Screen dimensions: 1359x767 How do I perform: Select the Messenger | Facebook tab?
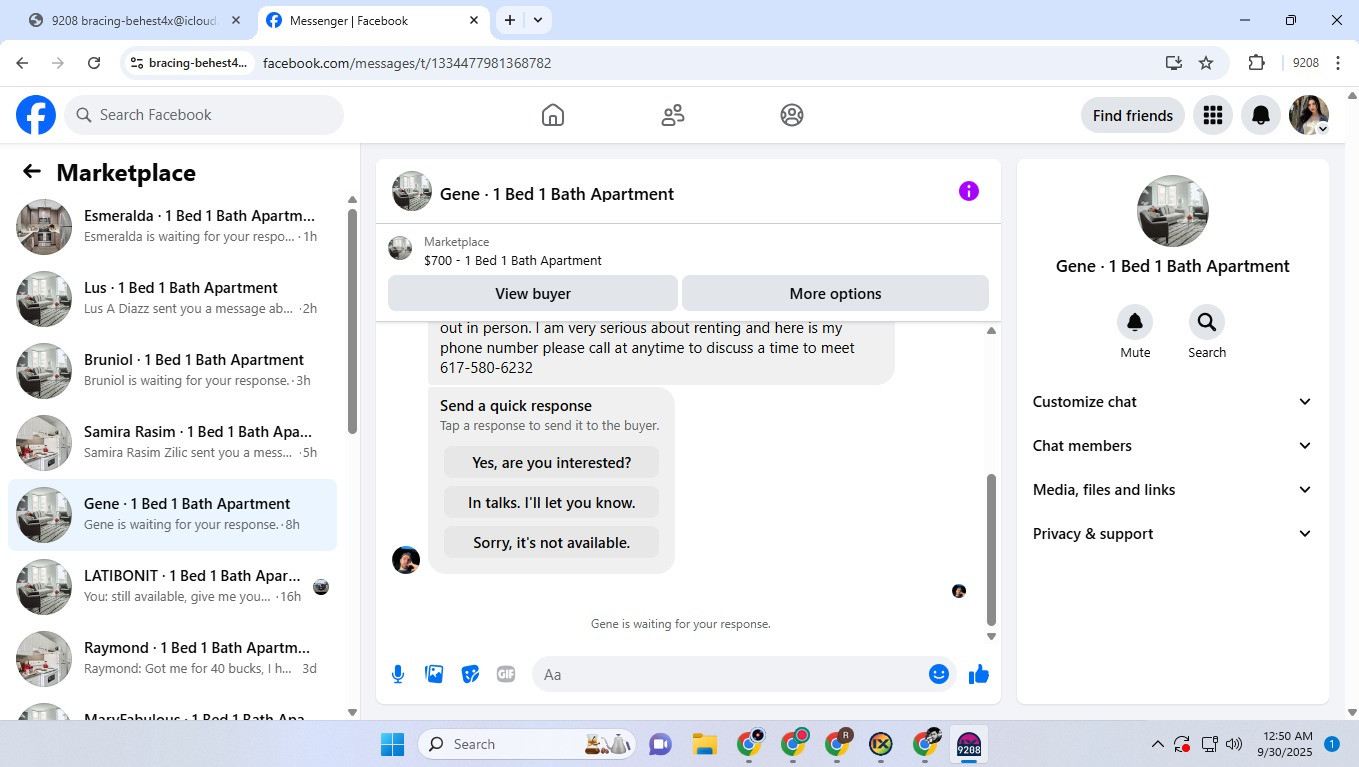tap(372, 20)
